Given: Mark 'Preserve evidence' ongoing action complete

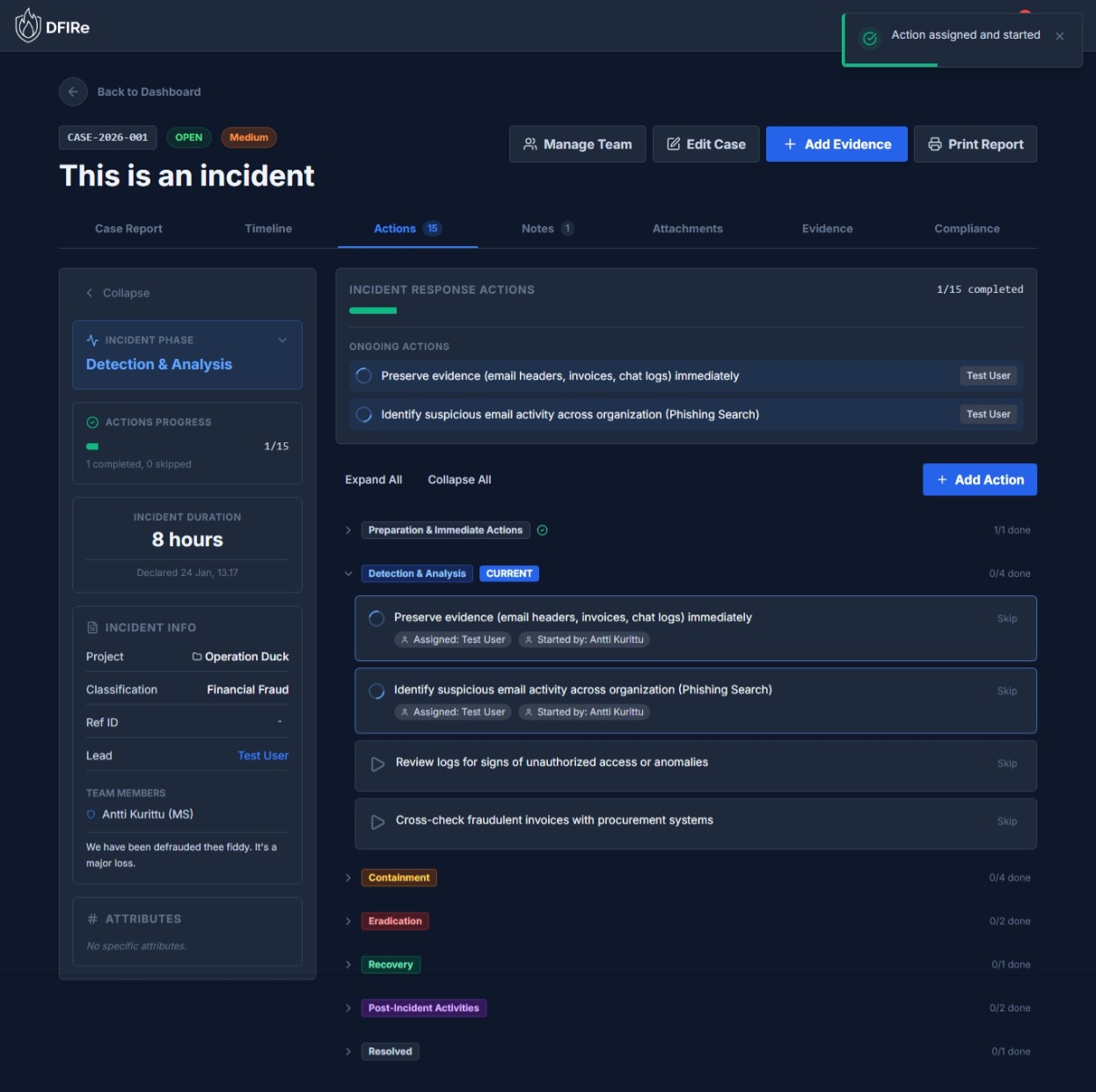Looking at the screenshot, I should (x=363, y=375).
